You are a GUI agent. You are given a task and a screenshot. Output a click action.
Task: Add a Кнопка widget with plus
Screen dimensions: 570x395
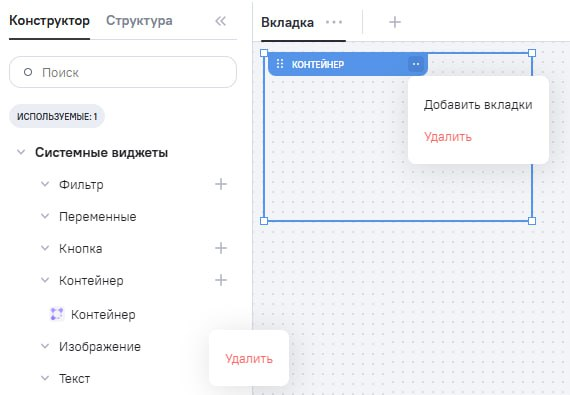tap(221, 248)
